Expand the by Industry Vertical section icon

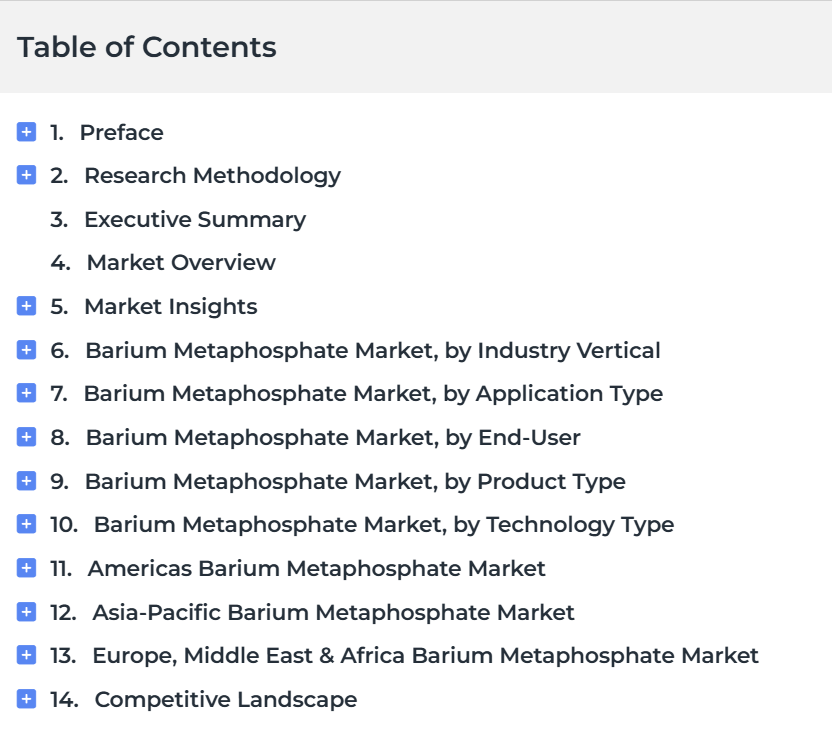(x=27, y=350)
